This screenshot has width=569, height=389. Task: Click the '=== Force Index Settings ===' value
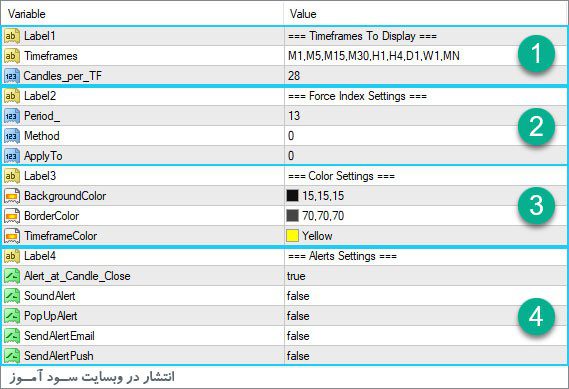[x=357, y=96]
